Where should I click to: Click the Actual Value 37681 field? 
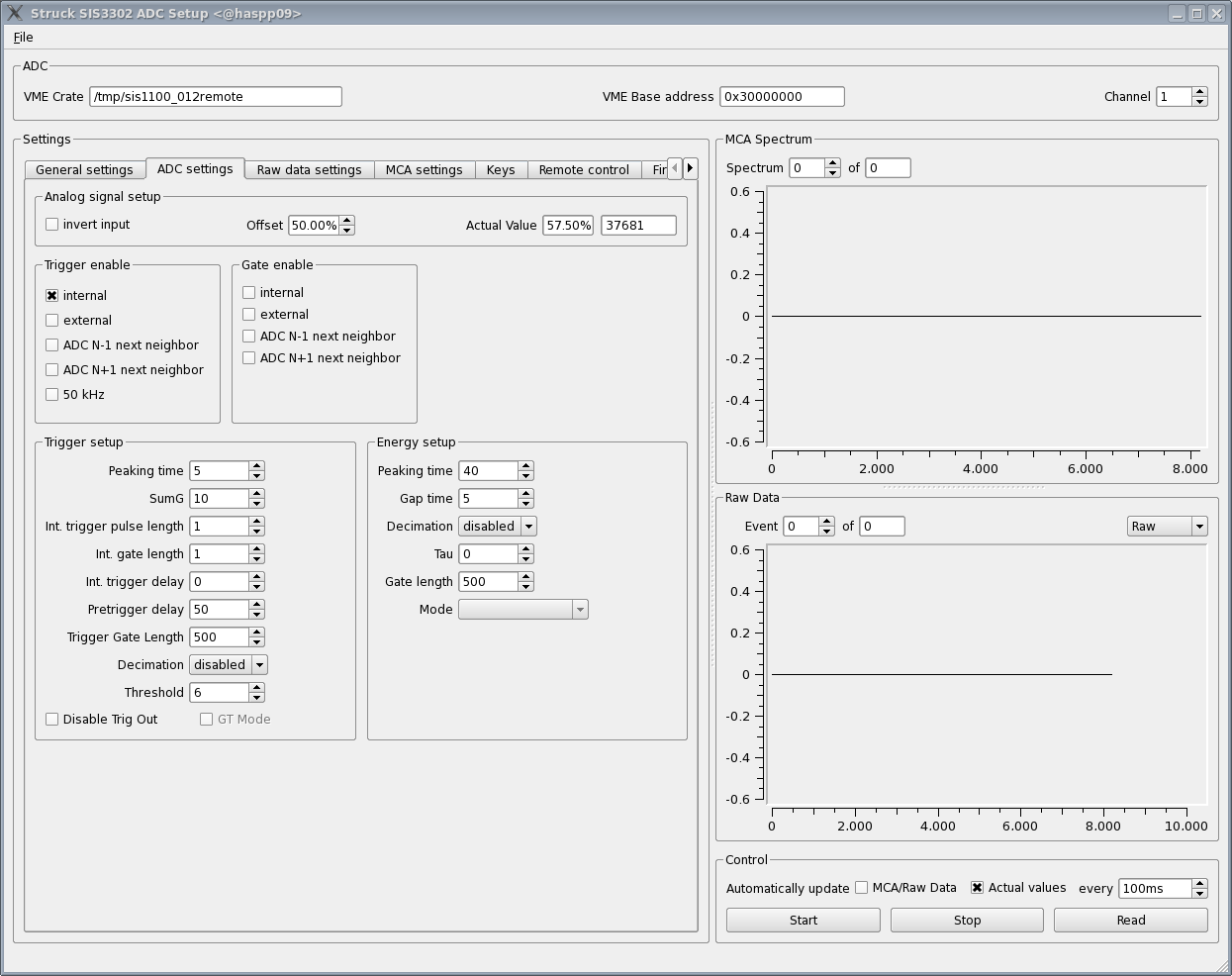(638, 226)
